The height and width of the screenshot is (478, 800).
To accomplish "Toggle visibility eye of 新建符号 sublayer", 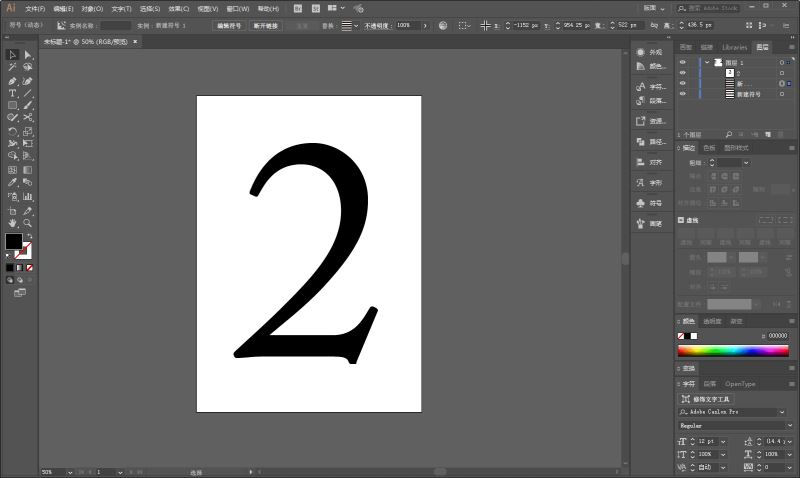I will (x=683, y=94).
